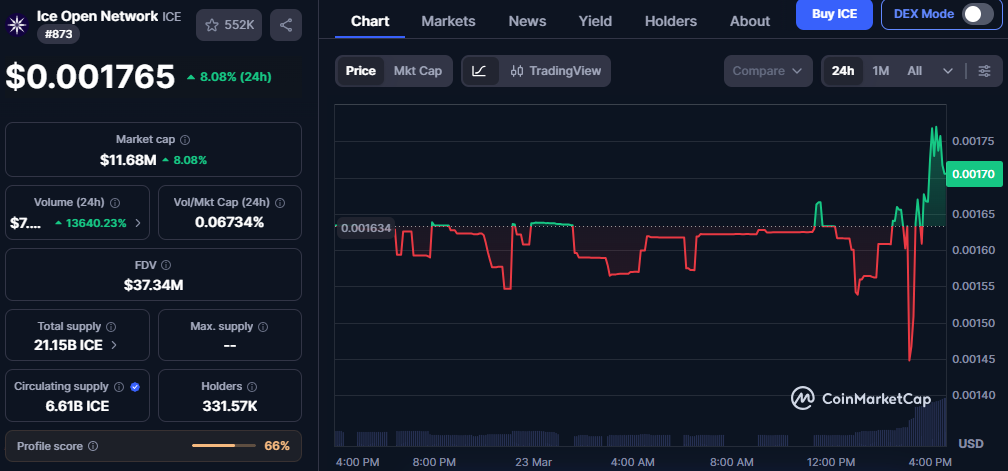Viewport: 1008px width, 471px height.
Task: Open chart settings sliders icon
Action: tap(984, 71)
